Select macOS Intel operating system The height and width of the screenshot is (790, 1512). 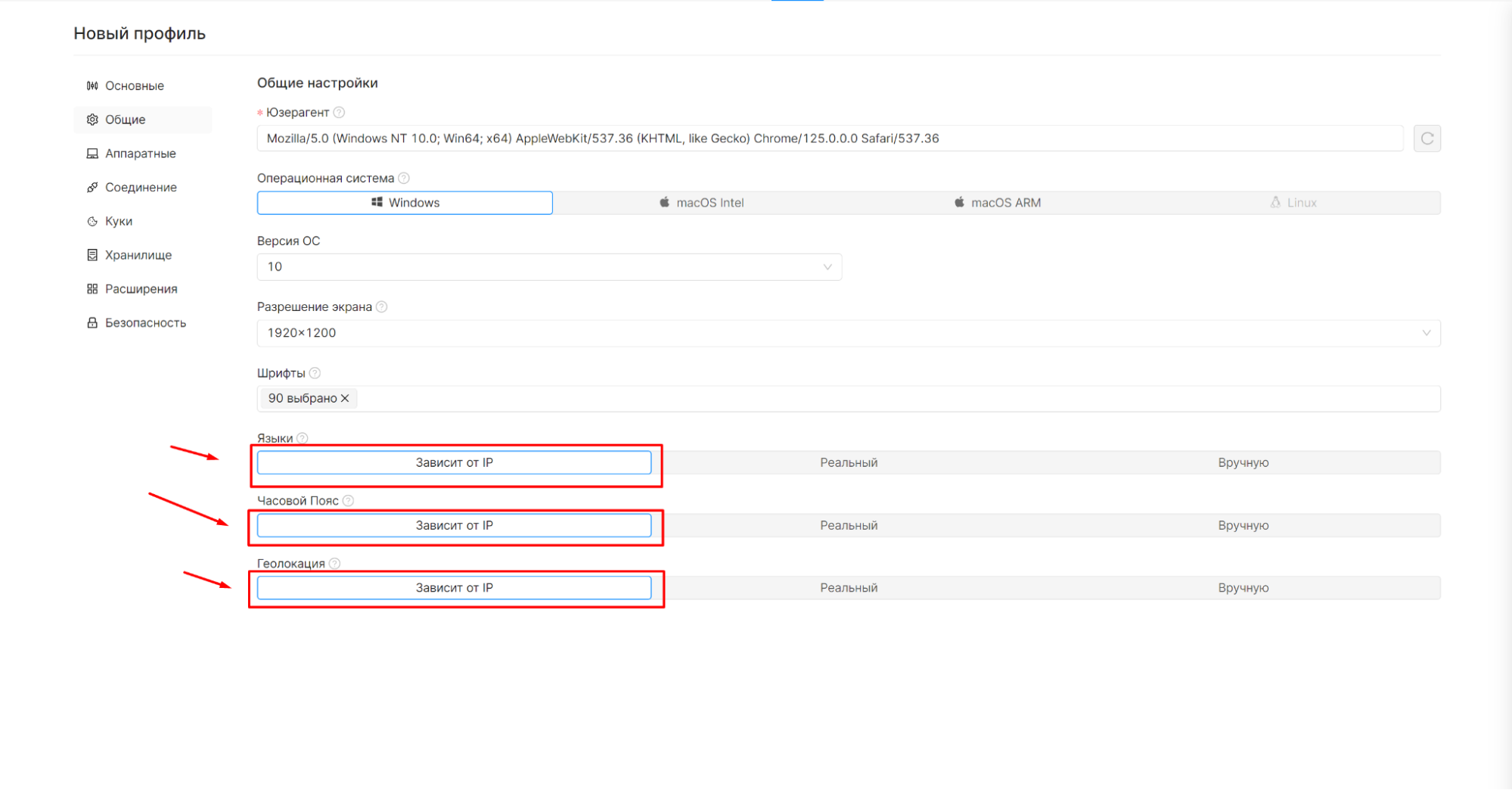point(700,203)
